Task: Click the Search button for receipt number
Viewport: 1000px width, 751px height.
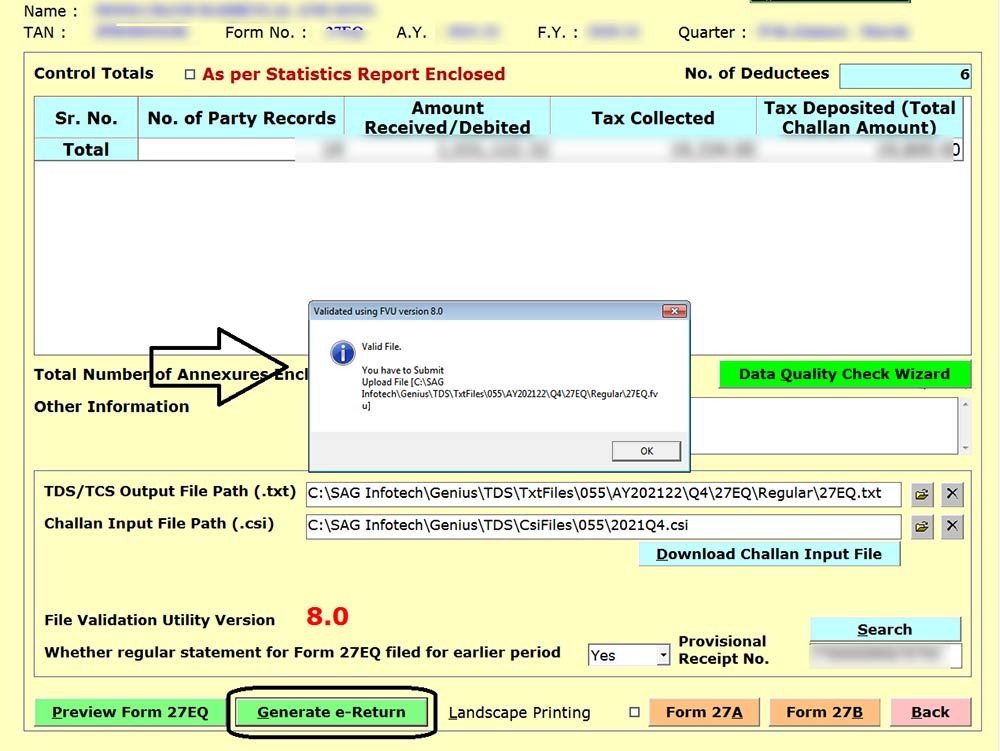Action: (885, 629)
